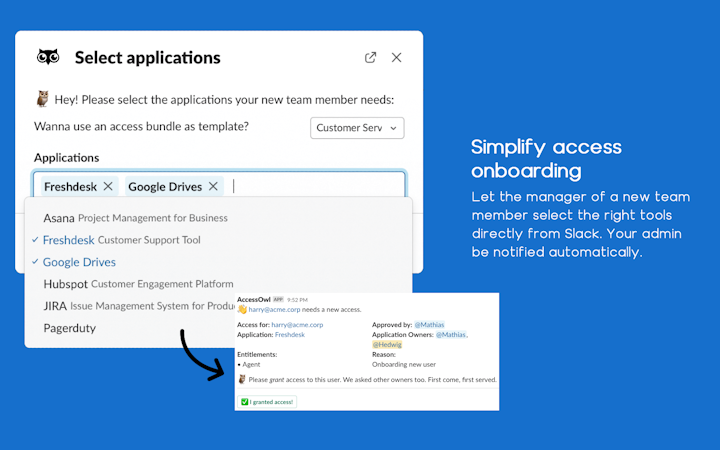This screenshot has width=720, height=450.
Task: Click the 'Onboarding new user' reason text
Action: [404, 365]
